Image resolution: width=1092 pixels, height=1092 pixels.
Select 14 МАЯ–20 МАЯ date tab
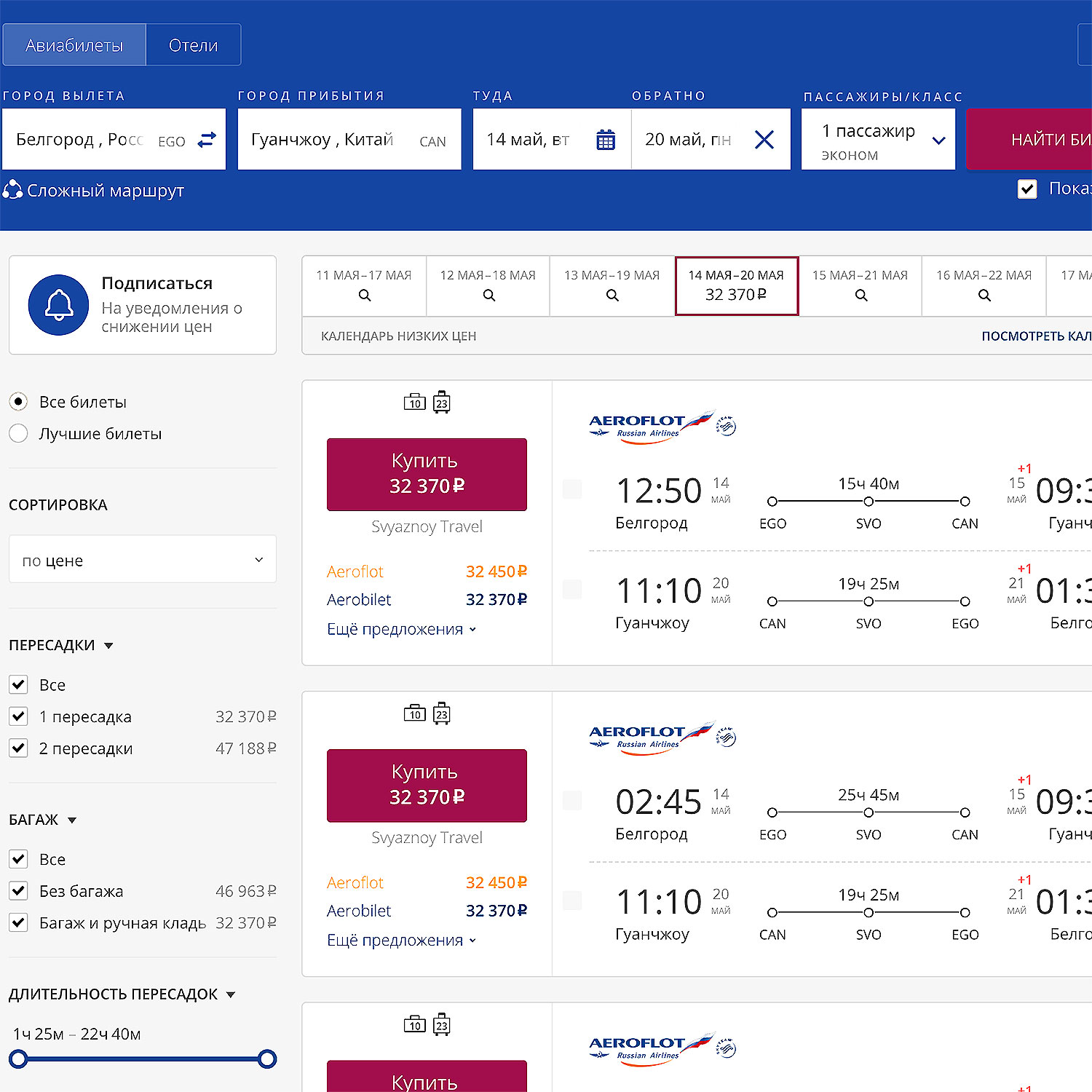pyautogui.click(x=737, y=286)
